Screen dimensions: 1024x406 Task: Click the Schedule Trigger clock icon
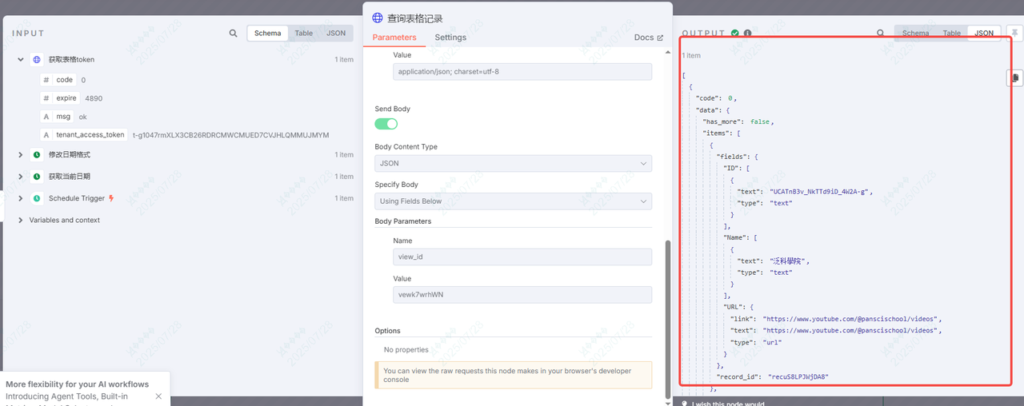[x=37, y=198]
